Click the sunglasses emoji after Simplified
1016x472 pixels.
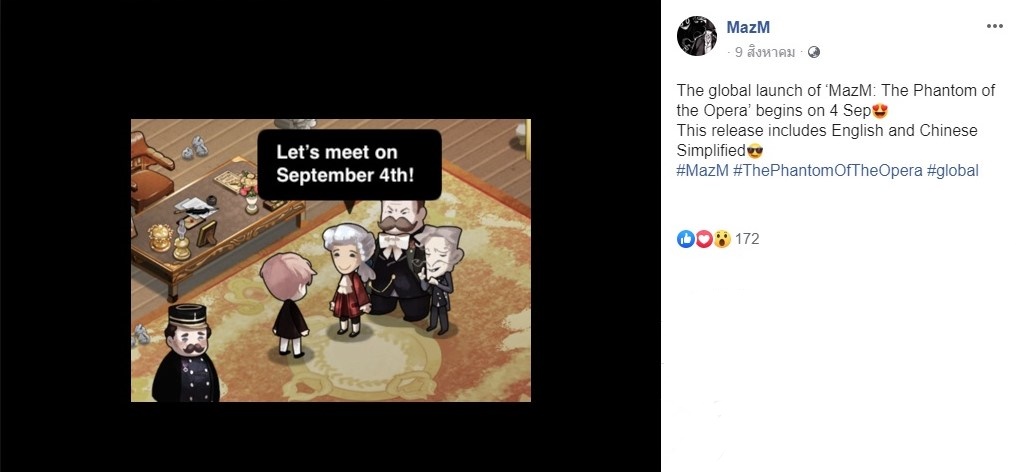[x=754, y=152]
